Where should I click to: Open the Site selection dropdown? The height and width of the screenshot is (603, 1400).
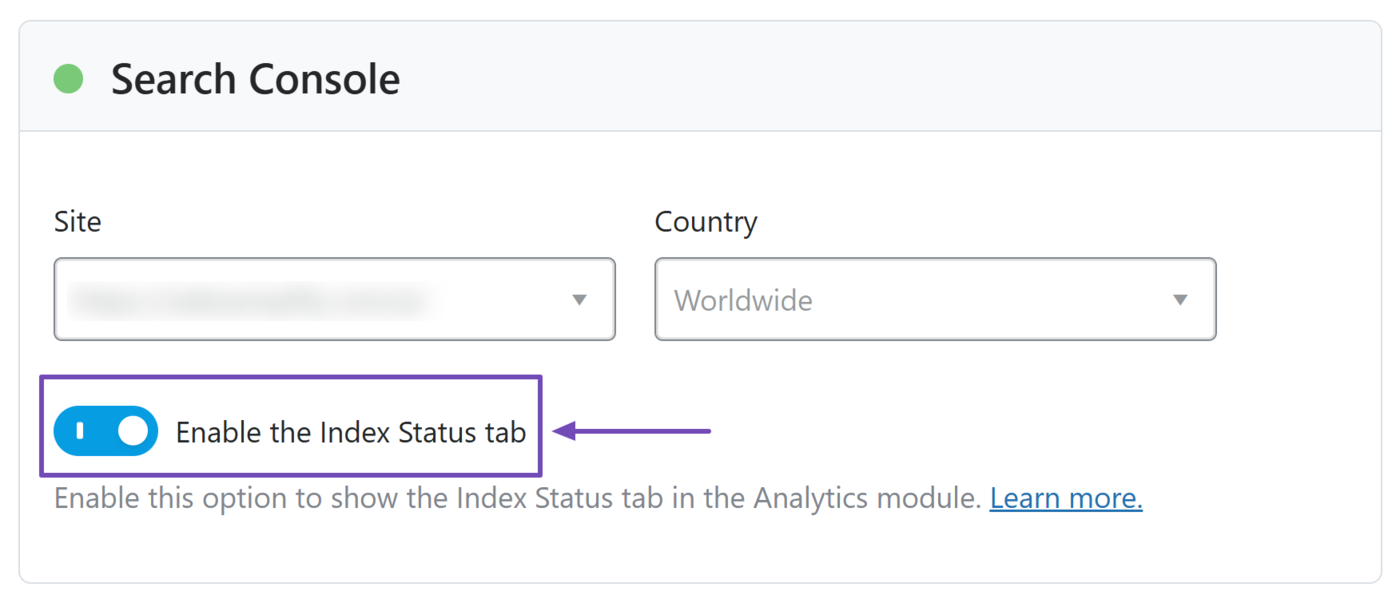click(334, 300)
